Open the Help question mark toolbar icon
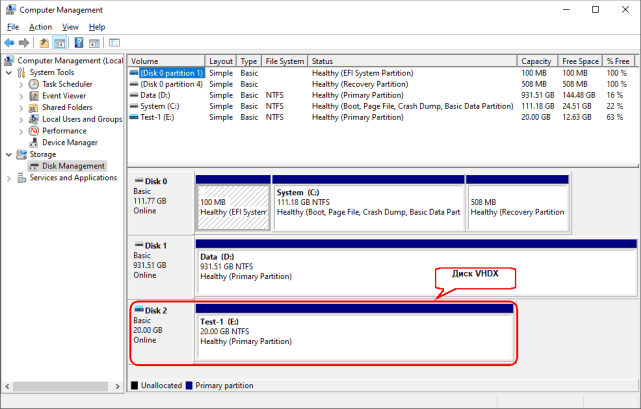 tap(79, 43)
